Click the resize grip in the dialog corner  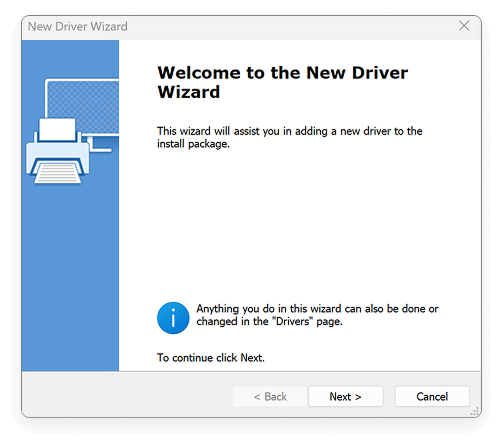tap(474, 411)
